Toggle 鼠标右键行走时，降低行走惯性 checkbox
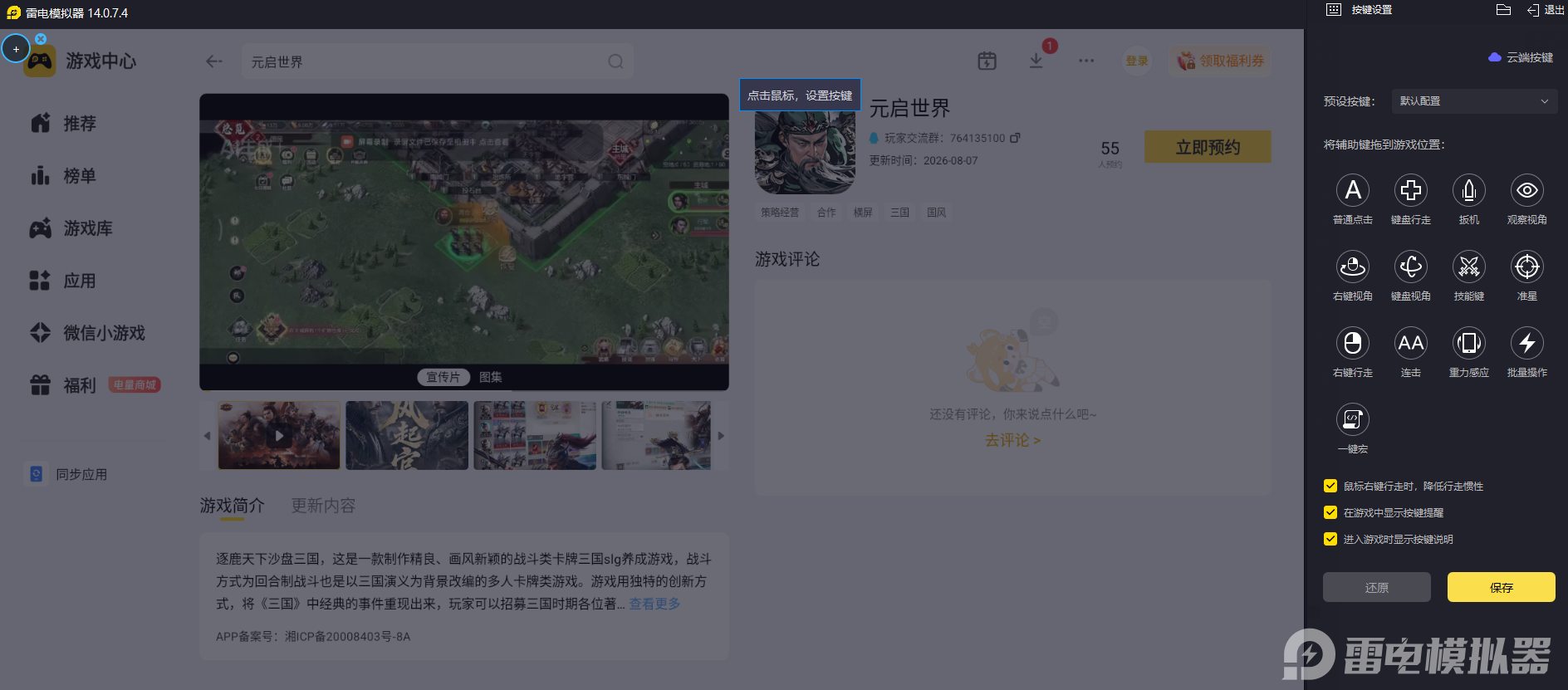The height and width of the screenshot is (690, 1568). pos(1330,486)
